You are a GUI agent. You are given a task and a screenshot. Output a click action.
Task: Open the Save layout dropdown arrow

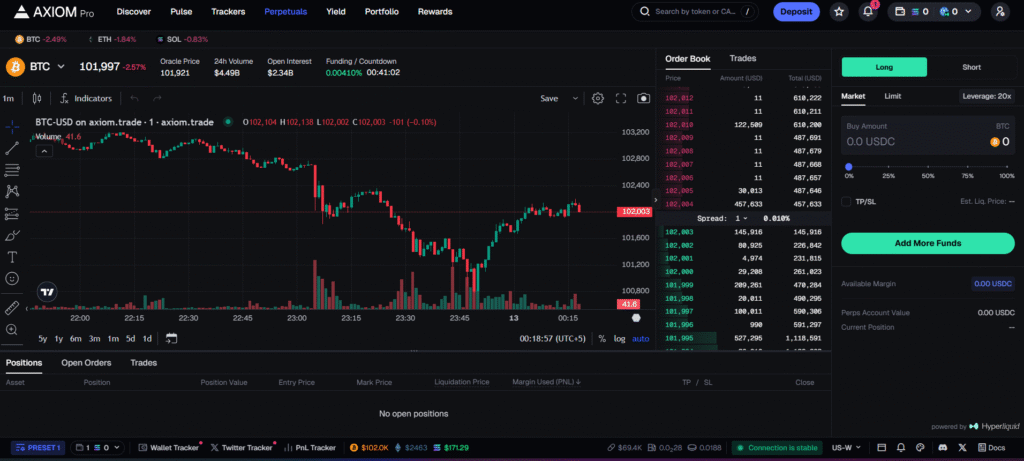(x=575, y=98)
